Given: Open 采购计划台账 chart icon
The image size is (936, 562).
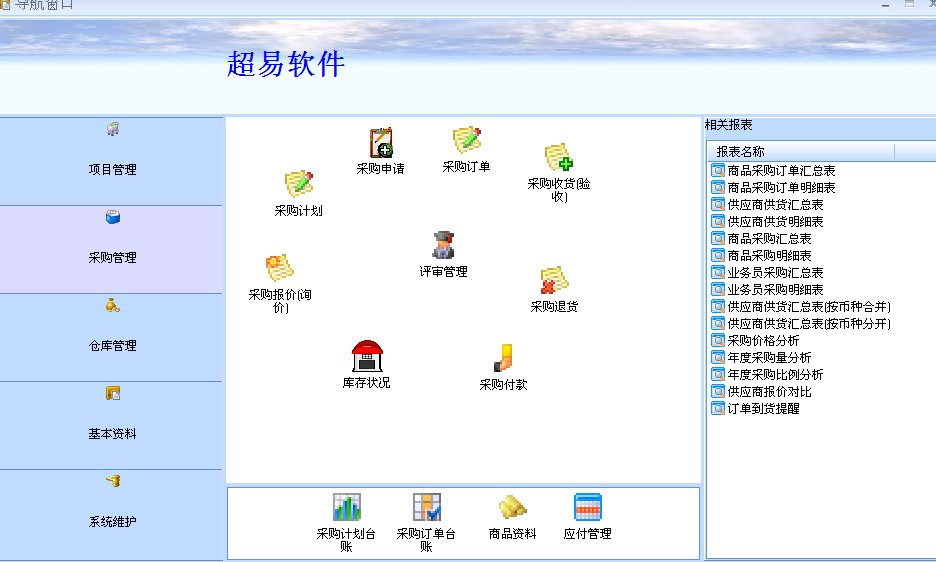Looking at the screenshot, I should pyautogui.click(x=346, y=508).
